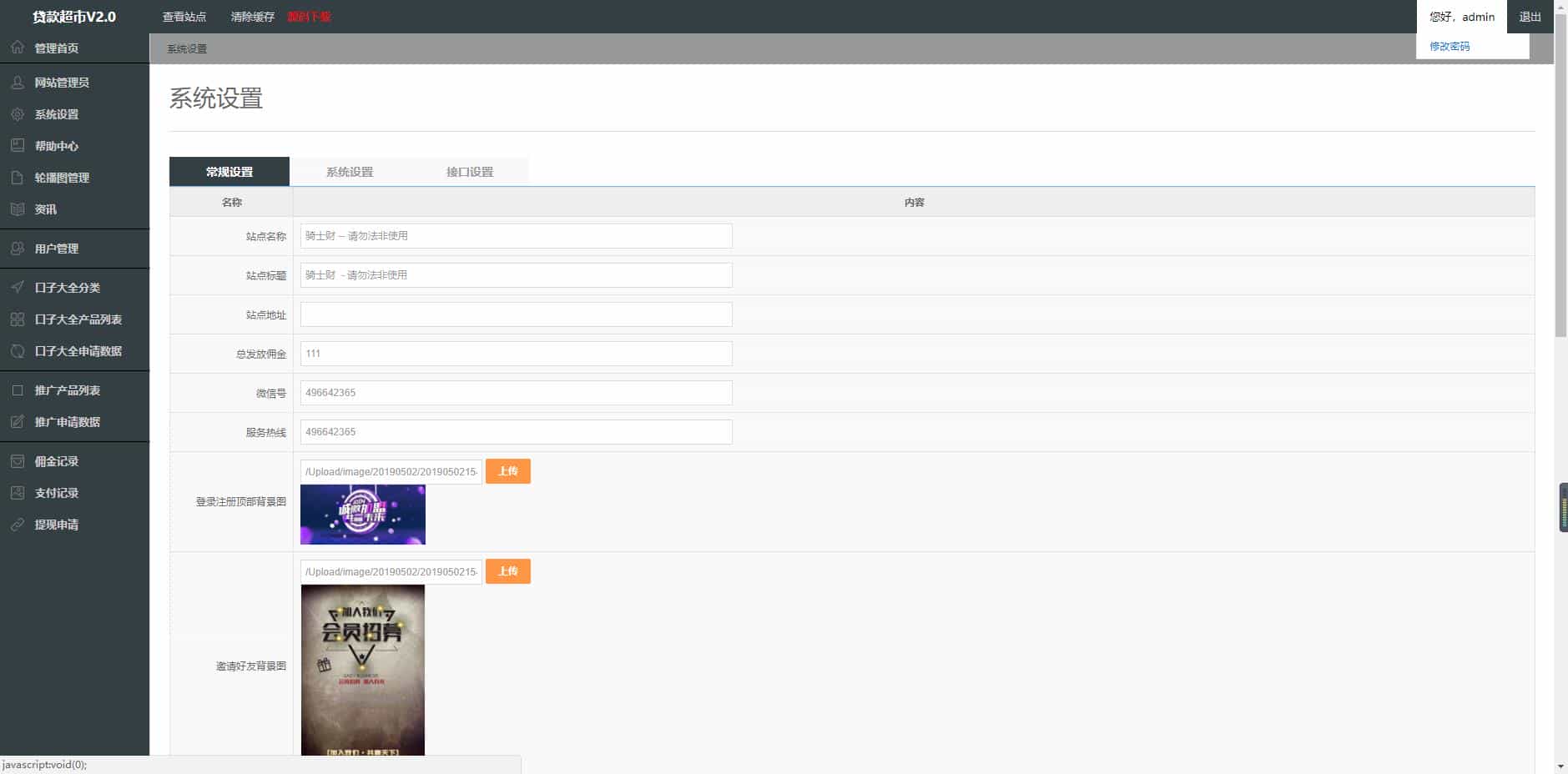Click the 服务热线 row label
The width and height of the screenshot is (1568, 774).
(x=266, y=433)
